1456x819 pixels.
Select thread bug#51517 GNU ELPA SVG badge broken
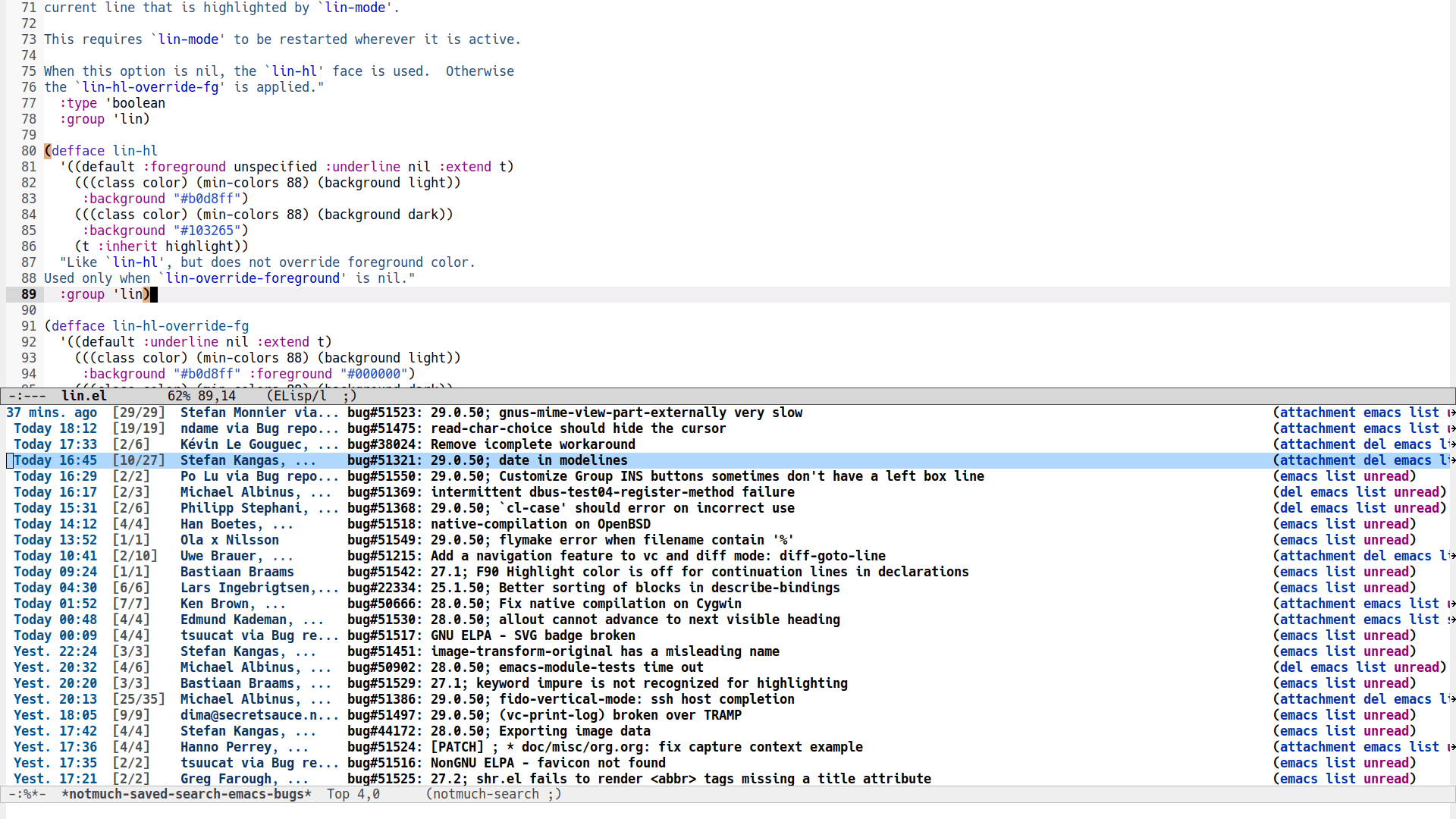point(491,635)
